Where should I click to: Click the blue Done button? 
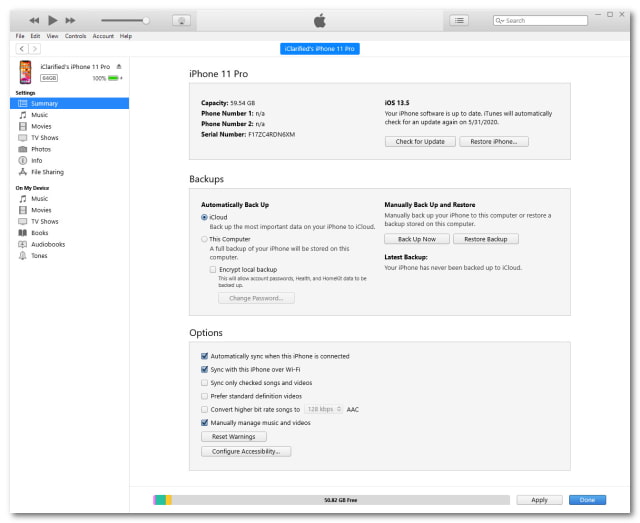pyautogui.click(x=587, y=500)
